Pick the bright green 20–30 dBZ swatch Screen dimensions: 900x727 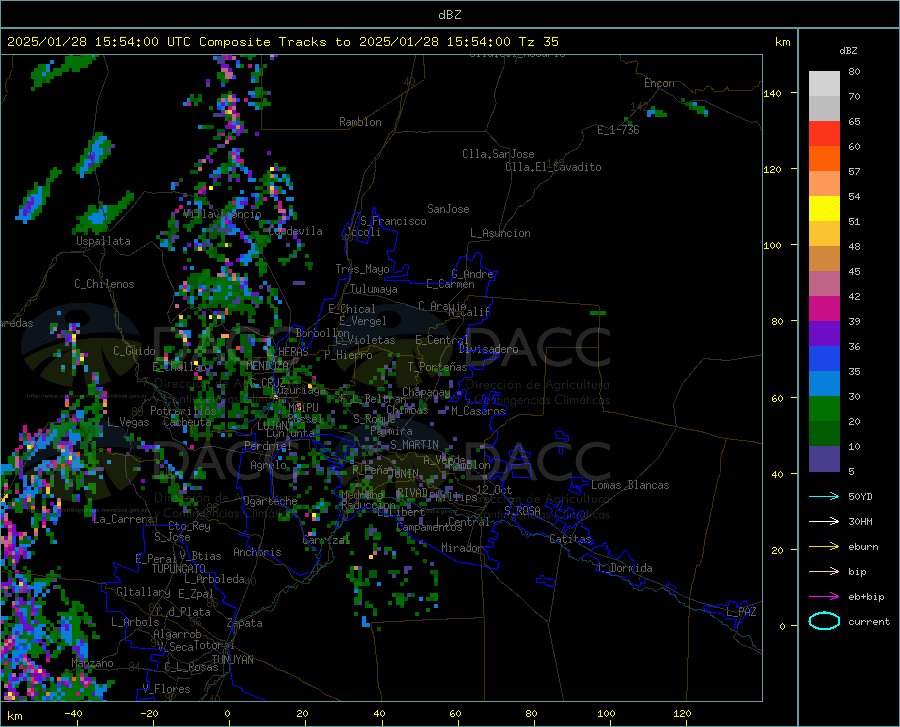point(824,409)
